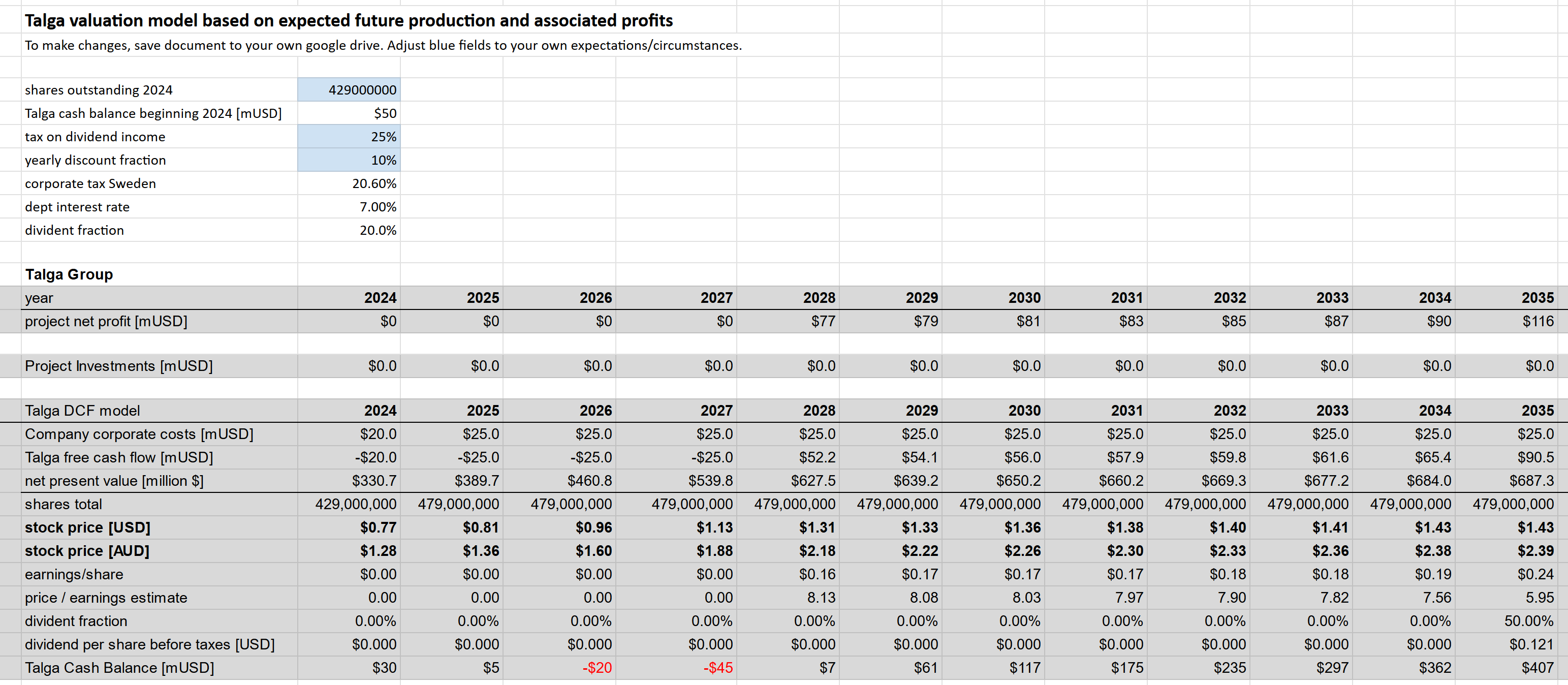Select net present value $627.5 for 2028
This screenshot has height=685, width=1568.
pyautogui.click(x=788, y=481)
